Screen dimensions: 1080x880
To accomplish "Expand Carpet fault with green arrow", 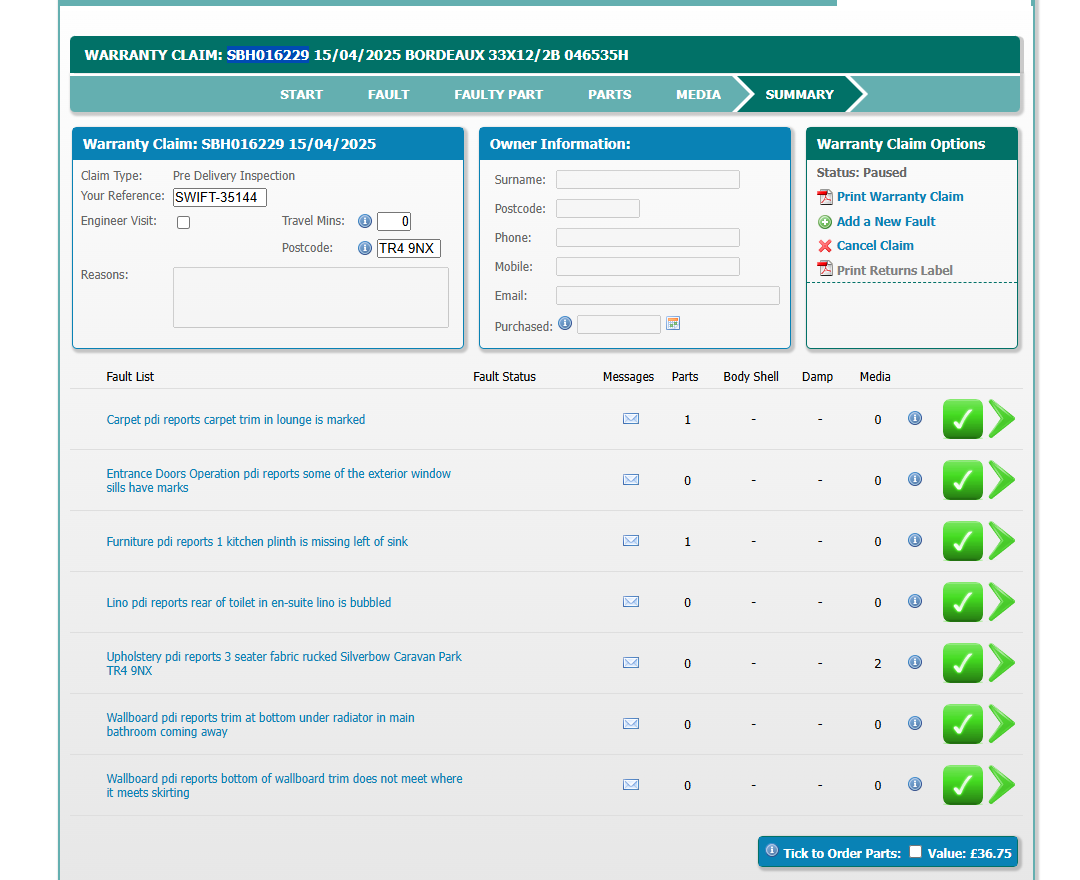I will (x=1002, y=419).
